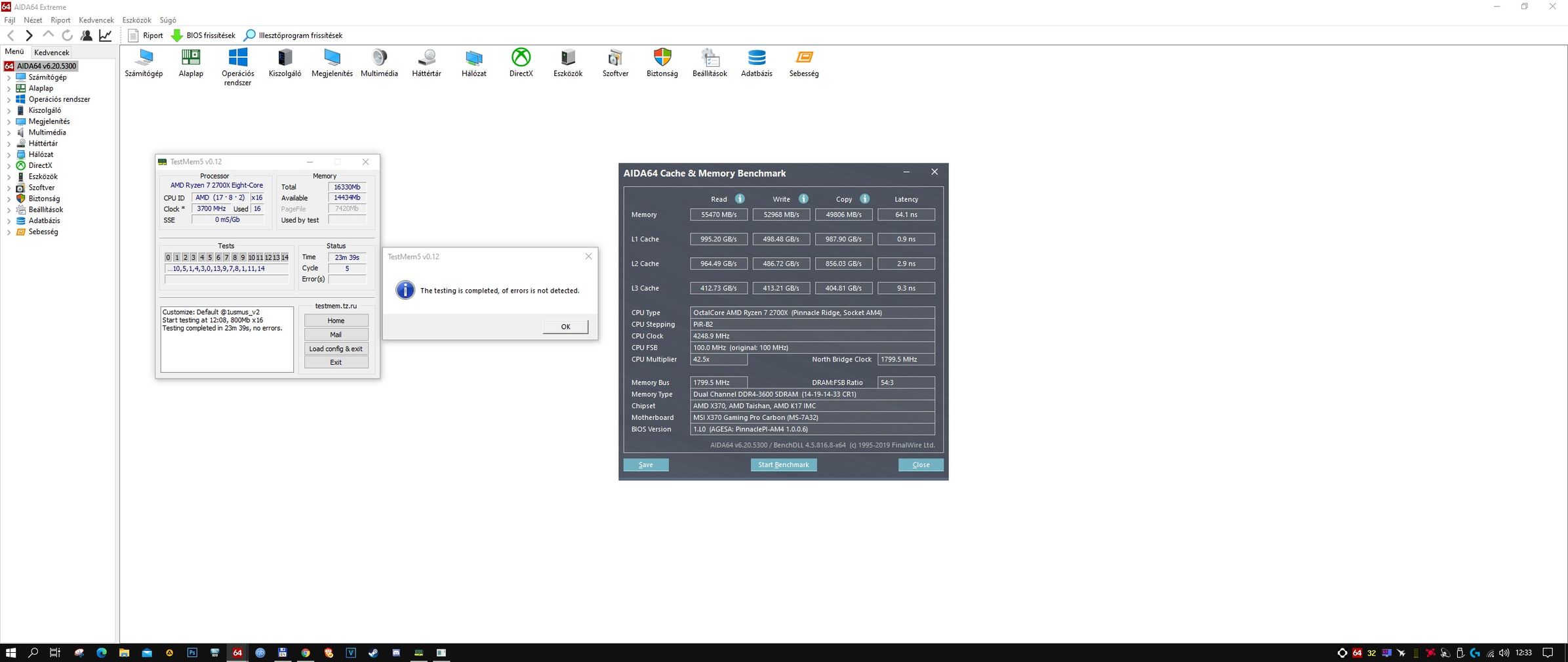1568x662 pixels.
Task: Click the user silhouette toolbar icon
Action: 86,35
